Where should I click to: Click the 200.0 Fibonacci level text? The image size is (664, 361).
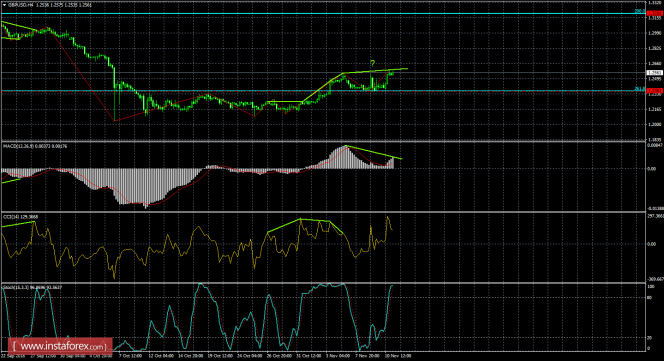pos(639,11)
